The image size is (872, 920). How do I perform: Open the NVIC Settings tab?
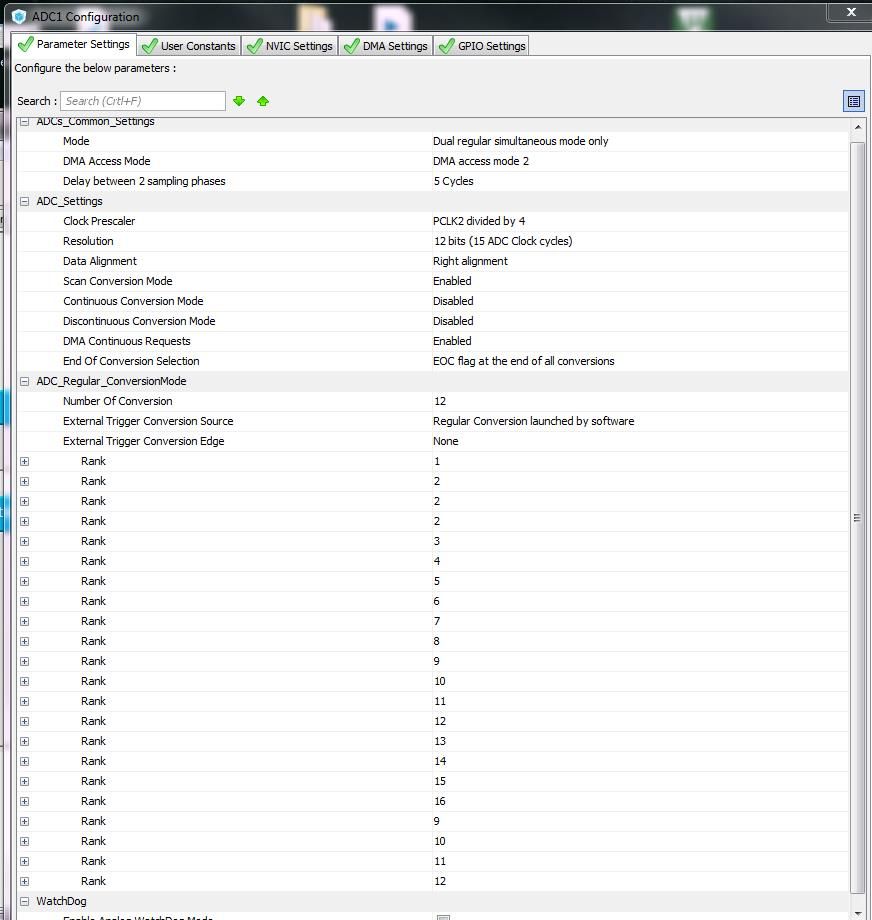click(290, 46)
